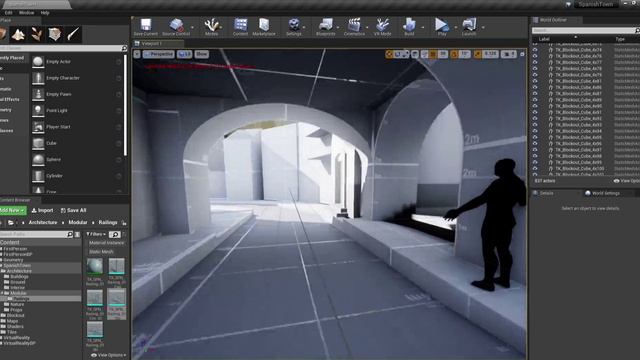Switch to Landscape mode in the Modes panel

[18, 35]
